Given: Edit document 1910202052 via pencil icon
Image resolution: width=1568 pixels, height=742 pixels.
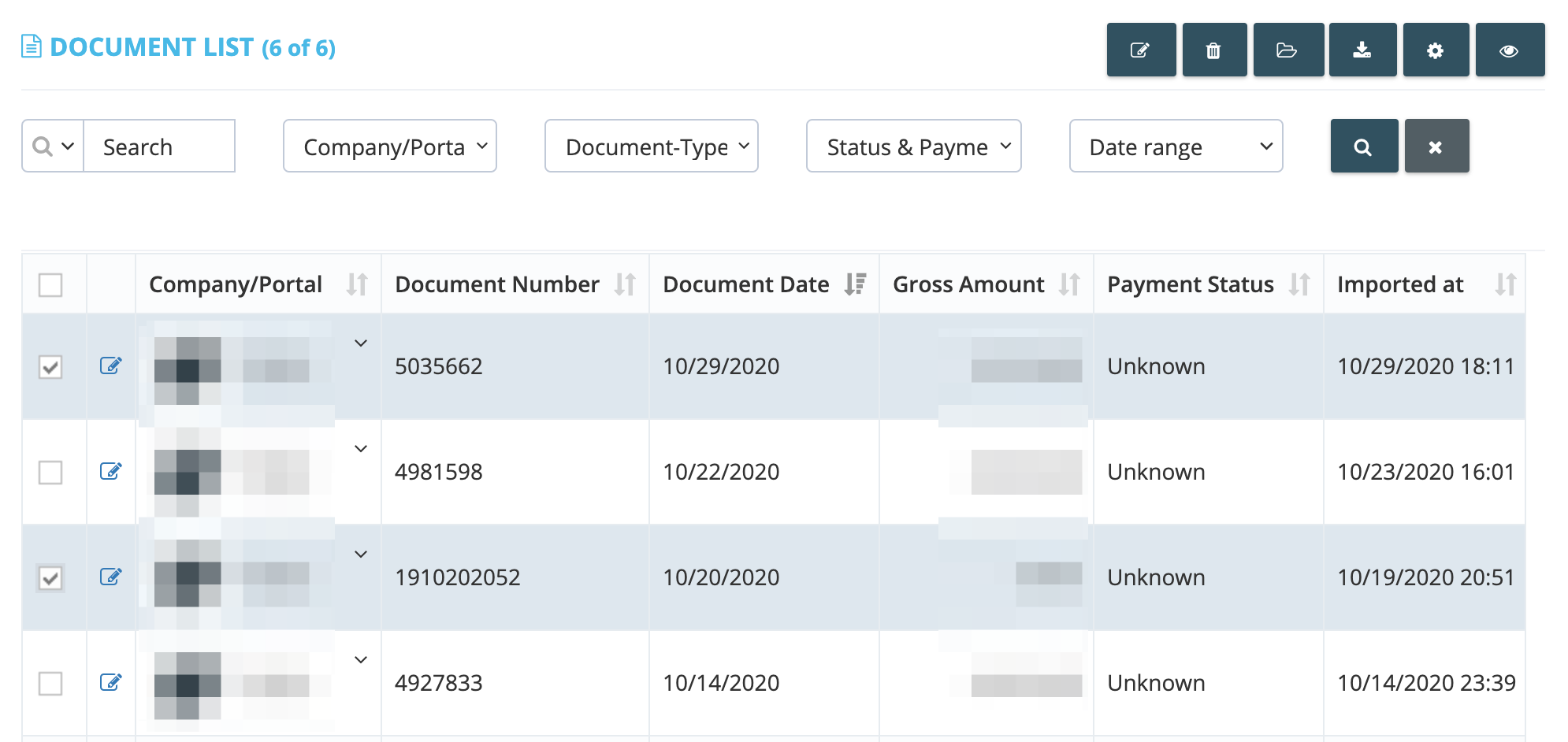Looking at the screenshot, I should [x=110, y=577].
